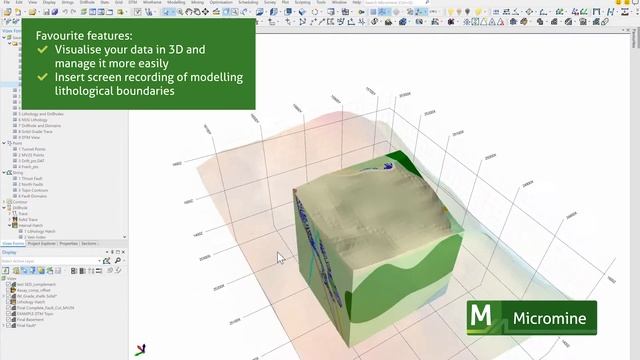Viewport: 640px width, 360px height.
Task: Expand the Contour tree node
Action: [4, 202]
